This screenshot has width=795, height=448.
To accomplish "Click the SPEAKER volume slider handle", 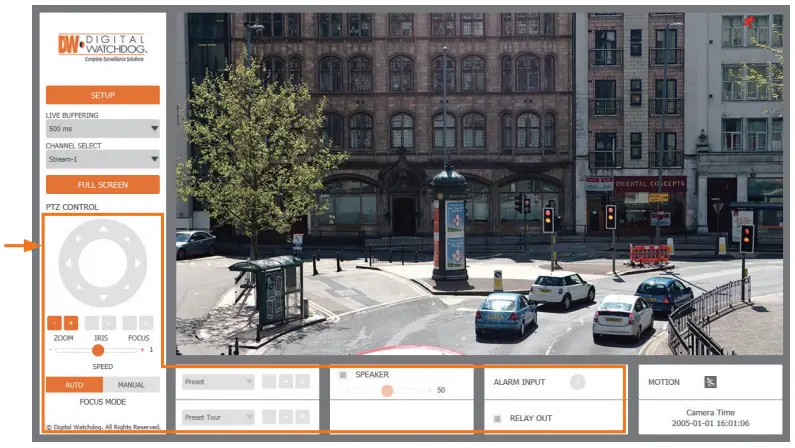I will pyautogui.click(x=387, y=390).
